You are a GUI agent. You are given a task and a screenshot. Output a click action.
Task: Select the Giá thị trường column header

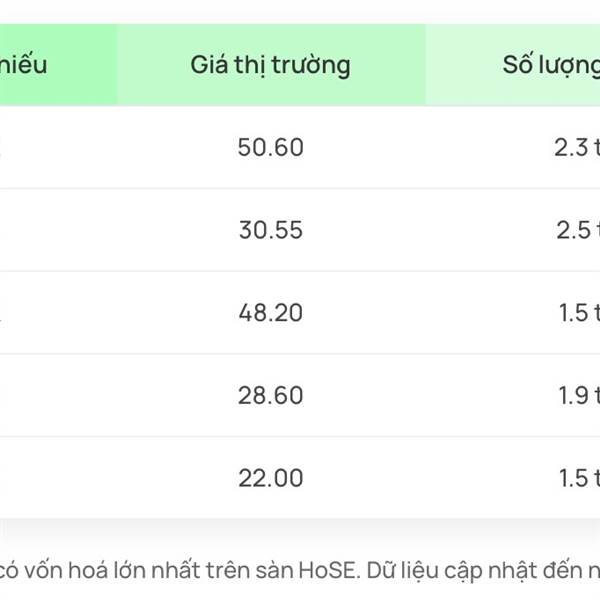pyautogui.click(x=271, y=65)
